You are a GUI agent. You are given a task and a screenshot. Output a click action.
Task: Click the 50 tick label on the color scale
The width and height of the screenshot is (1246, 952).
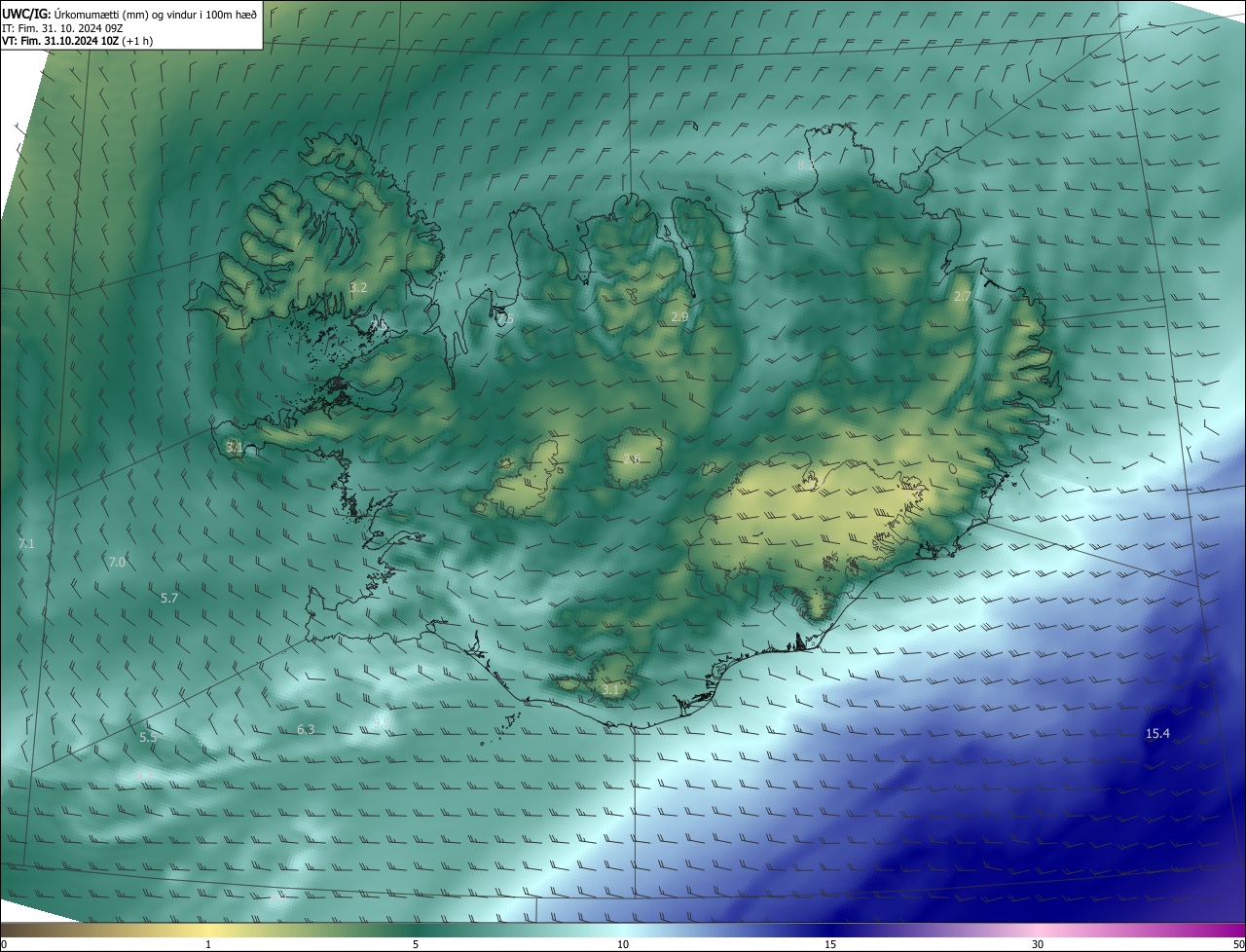(x=1238, y=944)
